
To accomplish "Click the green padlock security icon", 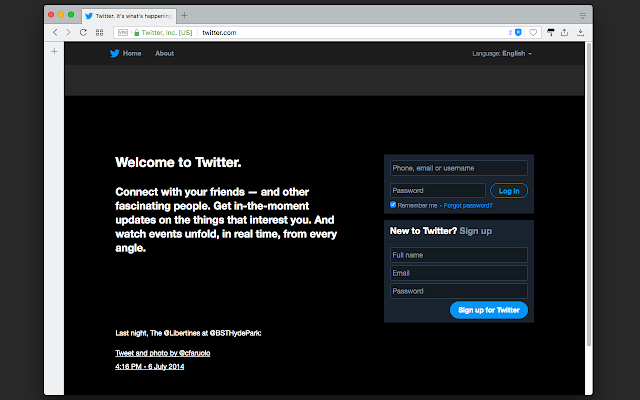I will coord(137,32).
